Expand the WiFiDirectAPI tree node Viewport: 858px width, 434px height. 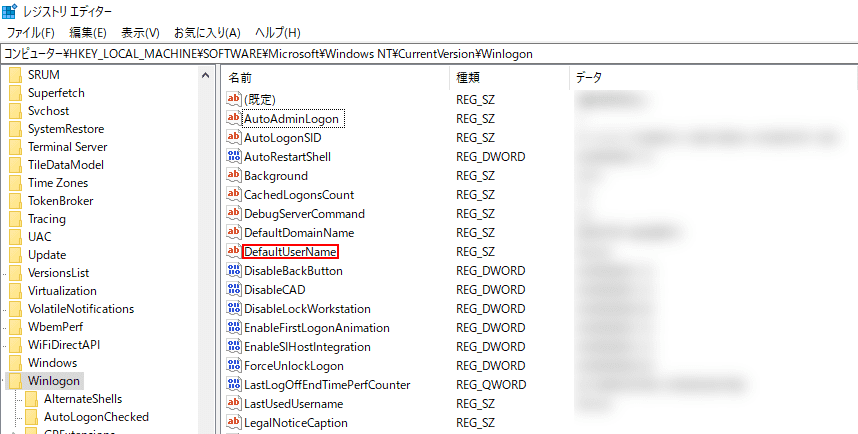pos(4,345)
